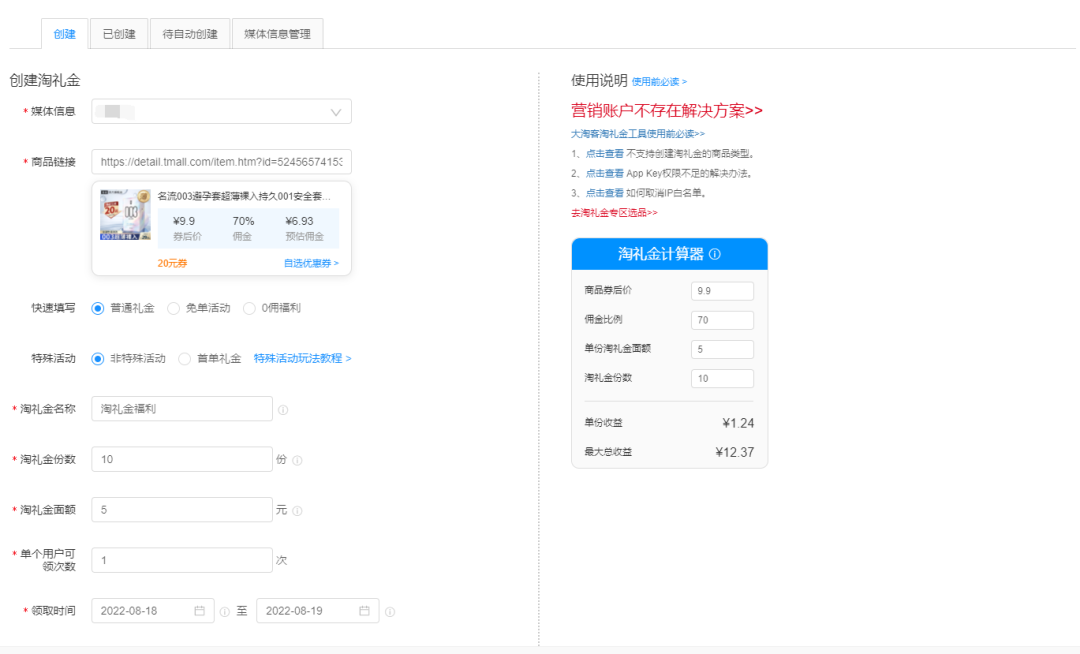This screenshot has width=1080, height=654.
Task: Click info icon next to 淘礼金计算器 title
Action: (x=715, y=254)
